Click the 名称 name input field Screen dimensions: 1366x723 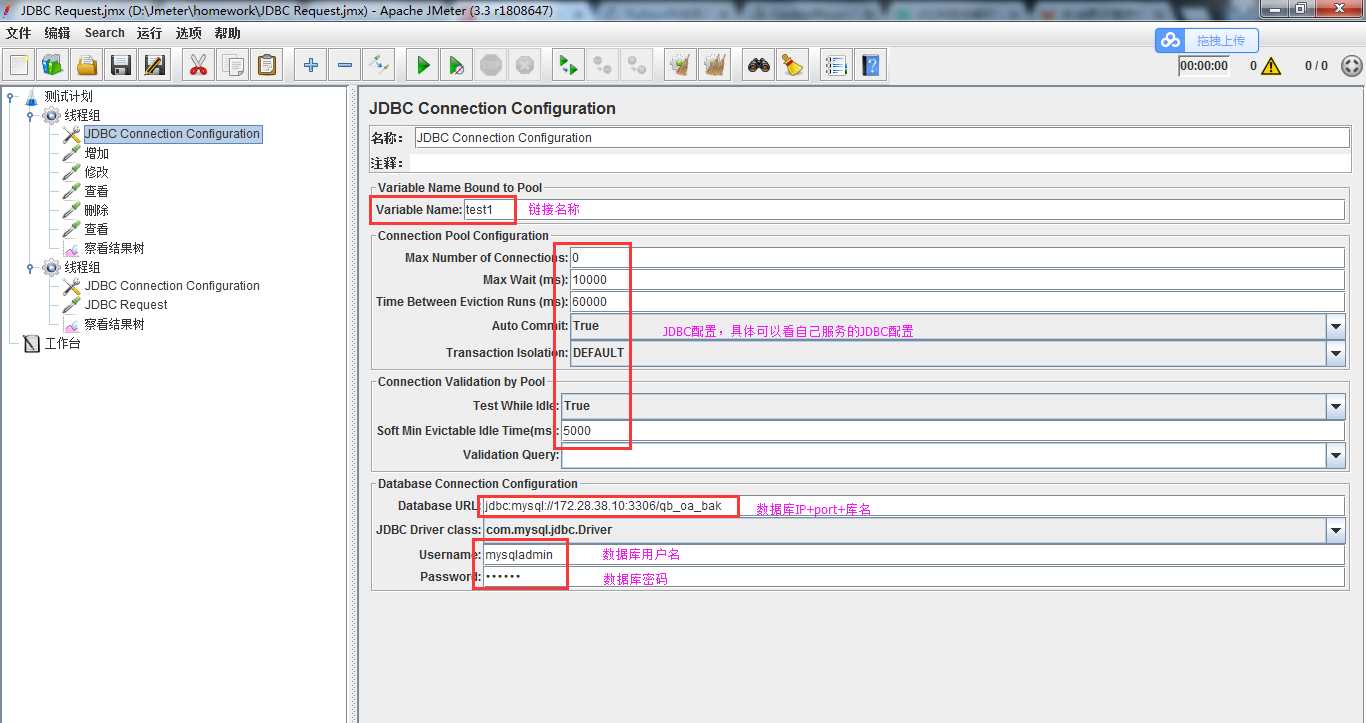pos(881,138)
